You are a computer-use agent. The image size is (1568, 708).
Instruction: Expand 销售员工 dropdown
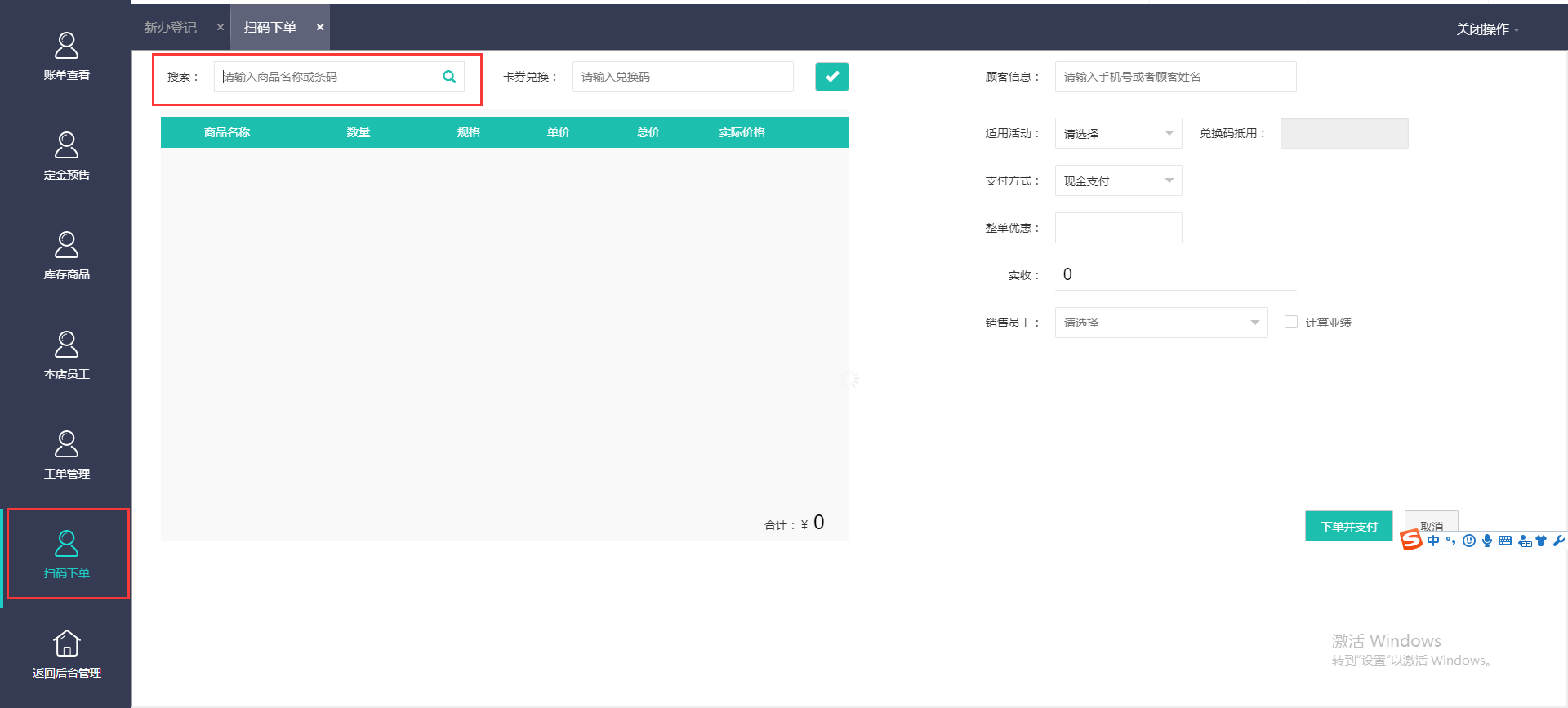(1160, 323)
